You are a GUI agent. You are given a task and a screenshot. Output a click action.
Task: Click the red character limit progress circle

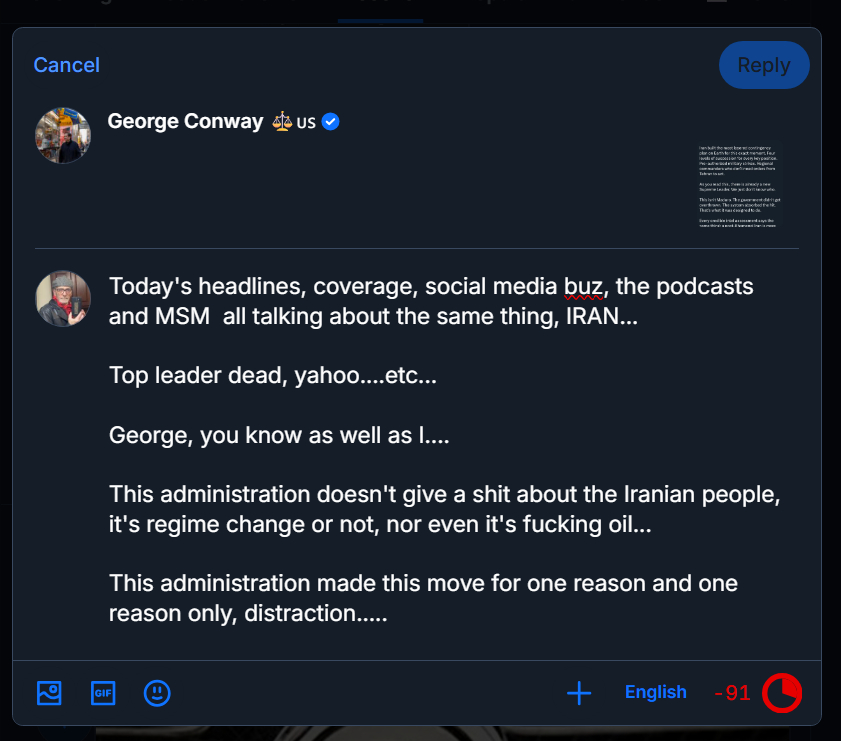point(782,693)
